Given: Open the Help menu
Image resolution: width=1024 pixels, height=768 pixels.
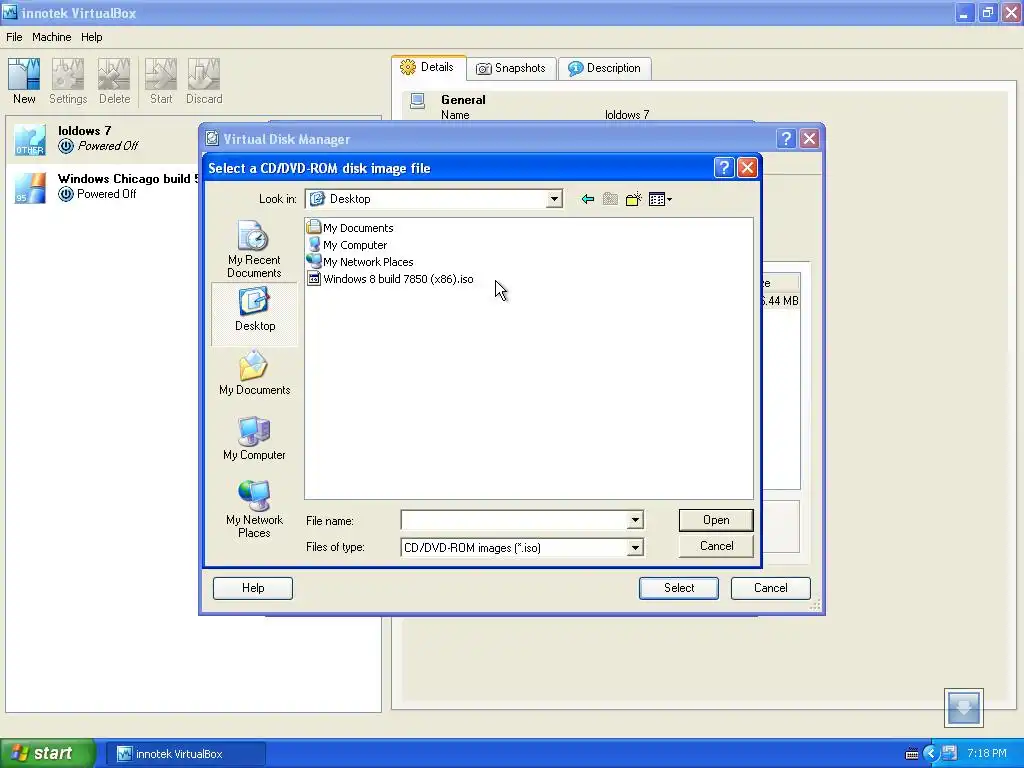Looking at the screenshot, I should point(91,37).
